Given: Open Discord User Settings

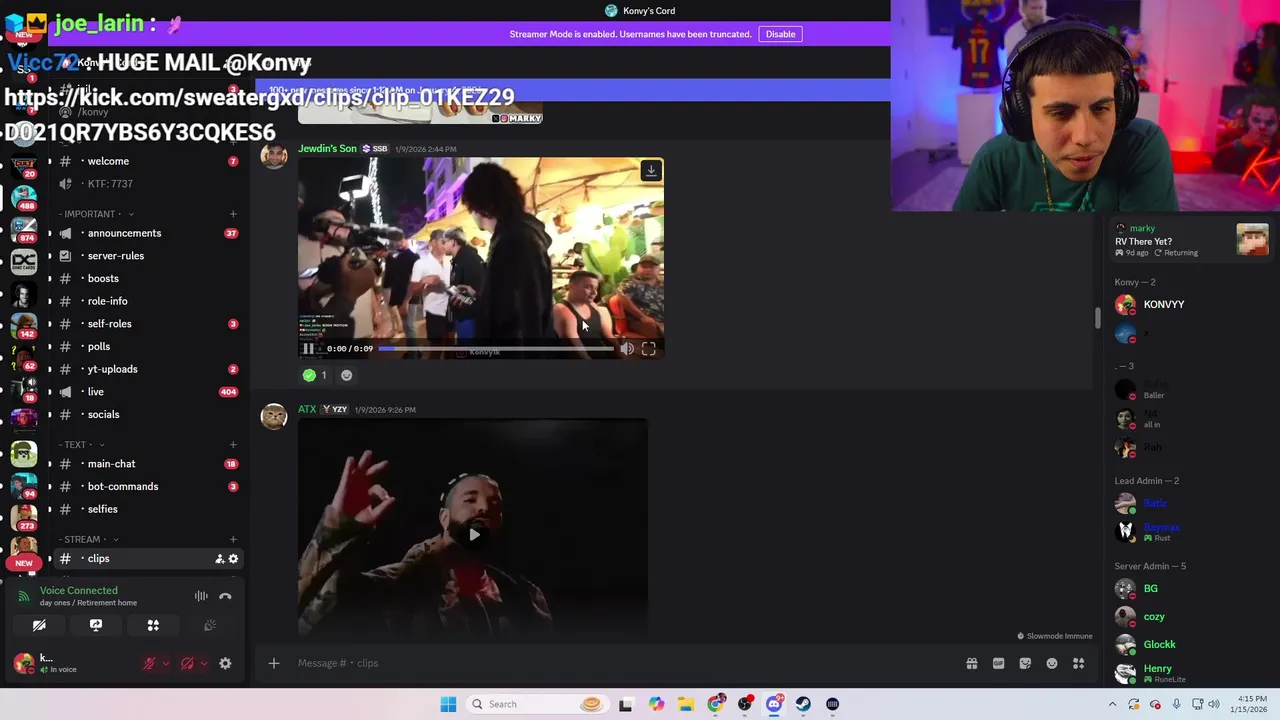Looking at the screenshot, I should point(225,663).
